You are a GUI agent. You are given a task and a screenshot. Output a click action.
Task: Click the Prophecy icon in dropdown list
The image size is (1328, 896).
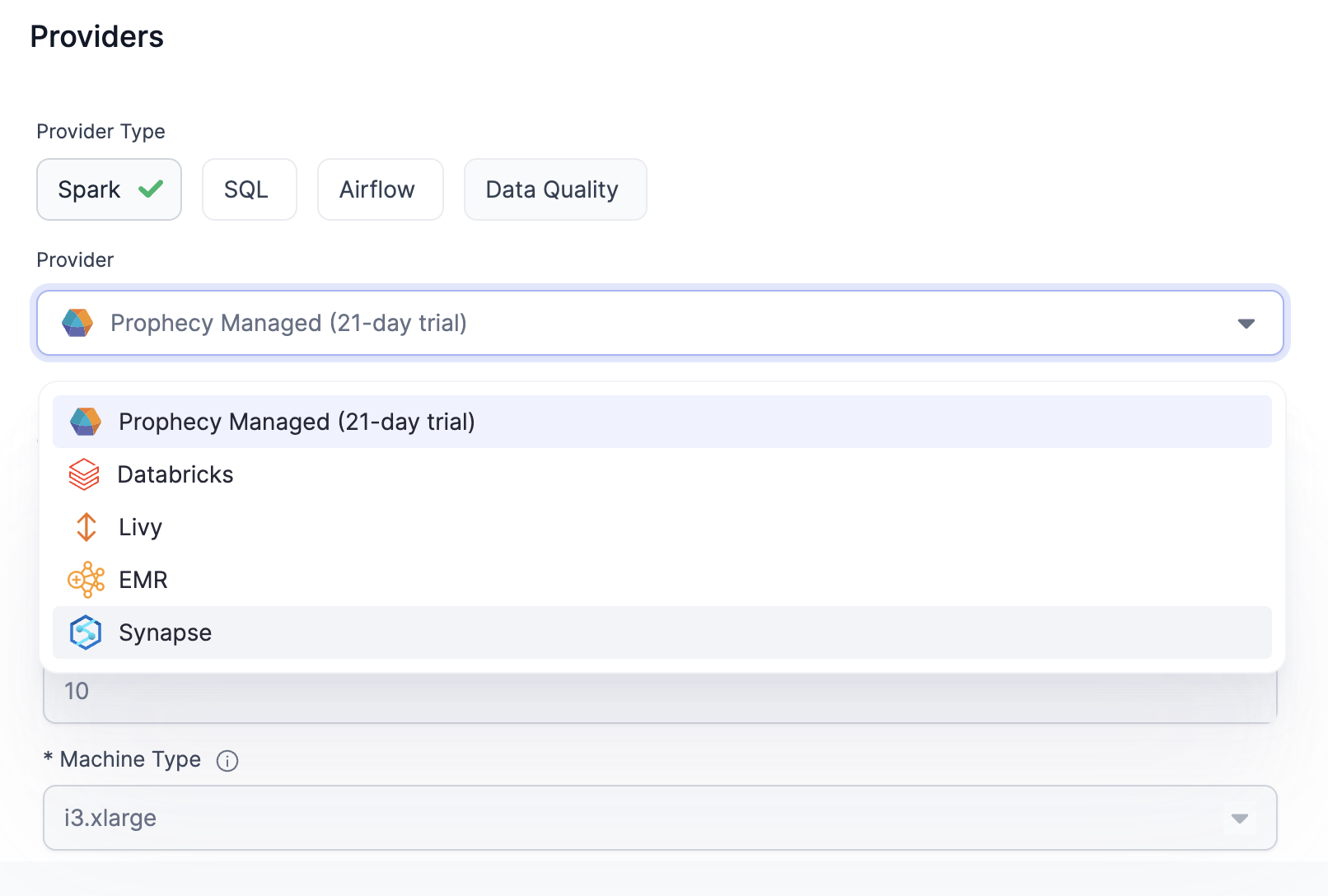86,422
